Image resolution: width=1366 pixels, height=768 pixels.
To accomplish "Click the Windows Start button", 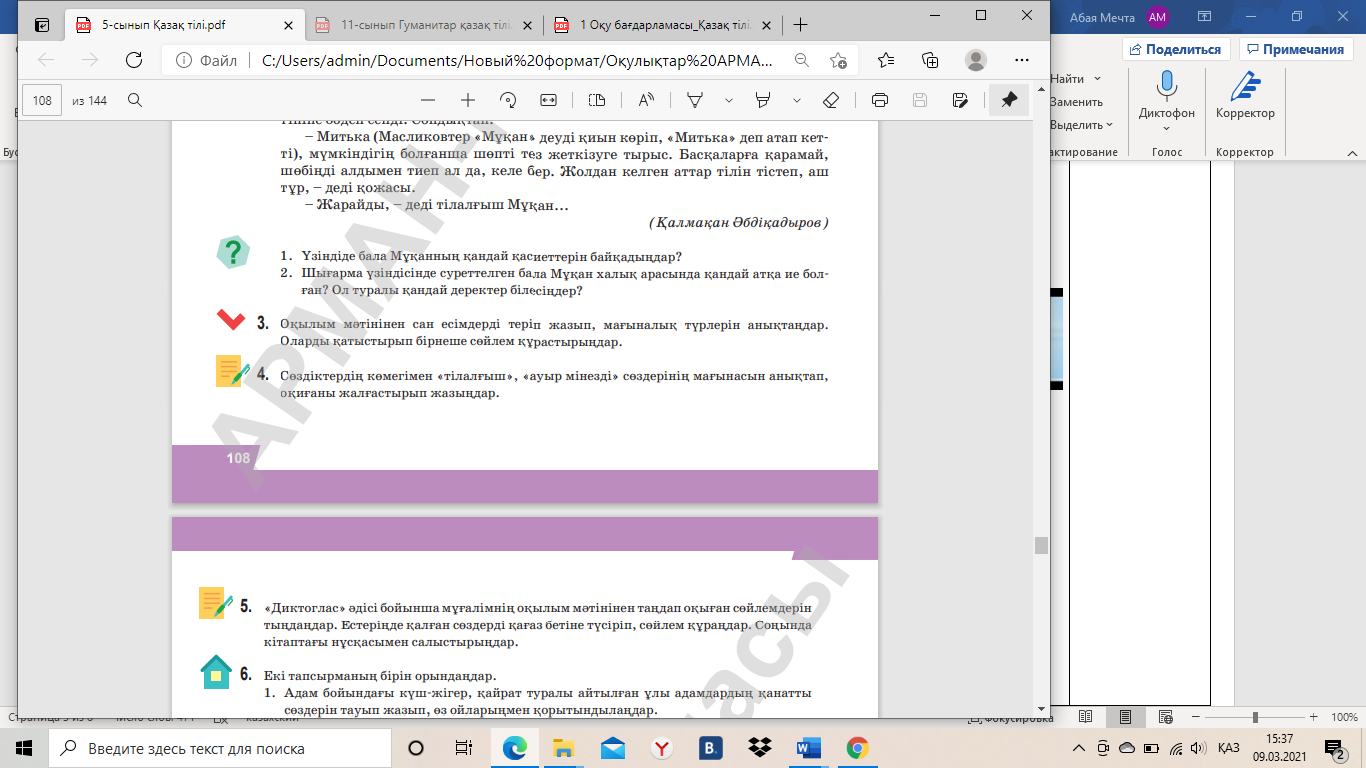I will [x=24, y=748].
